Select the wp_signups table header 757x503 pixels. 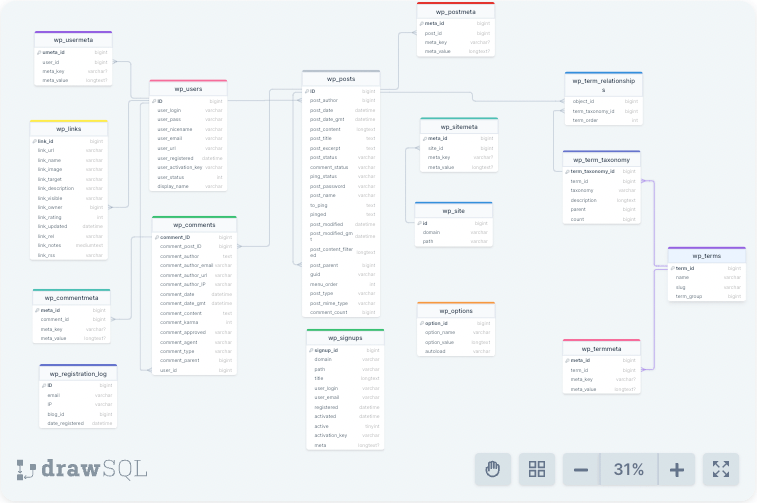[345, 338]
